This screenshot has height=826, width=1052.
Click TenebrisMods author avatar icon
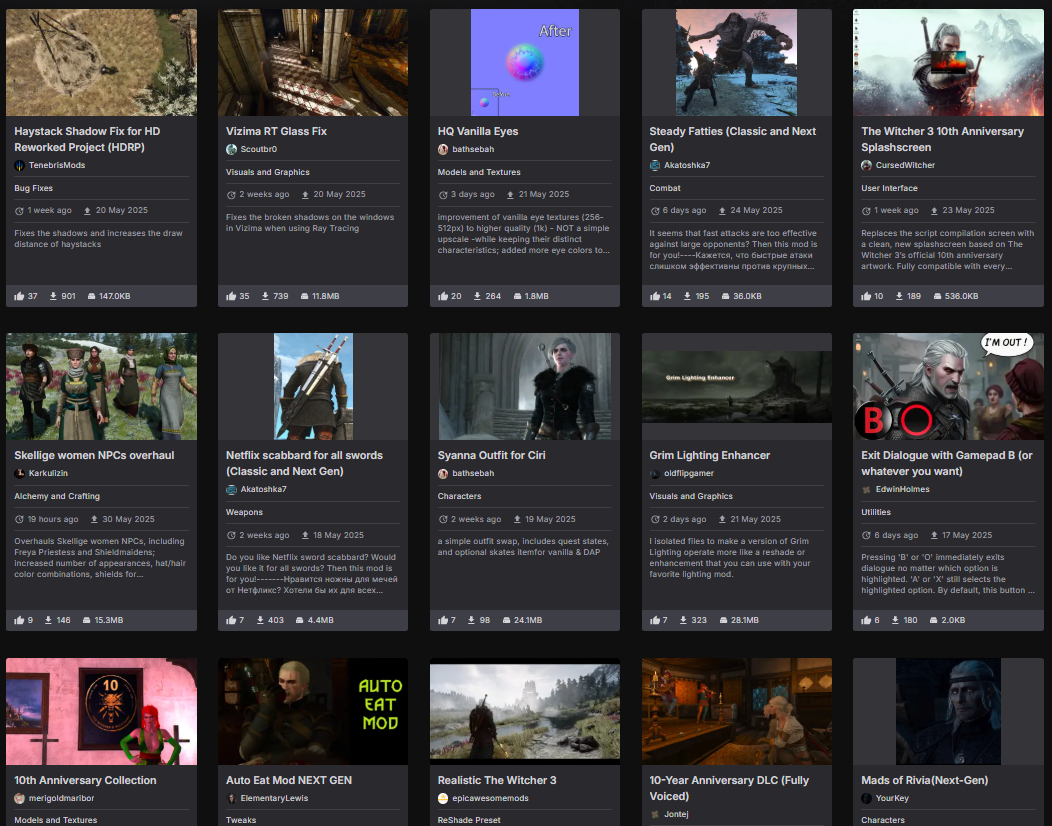19,165
